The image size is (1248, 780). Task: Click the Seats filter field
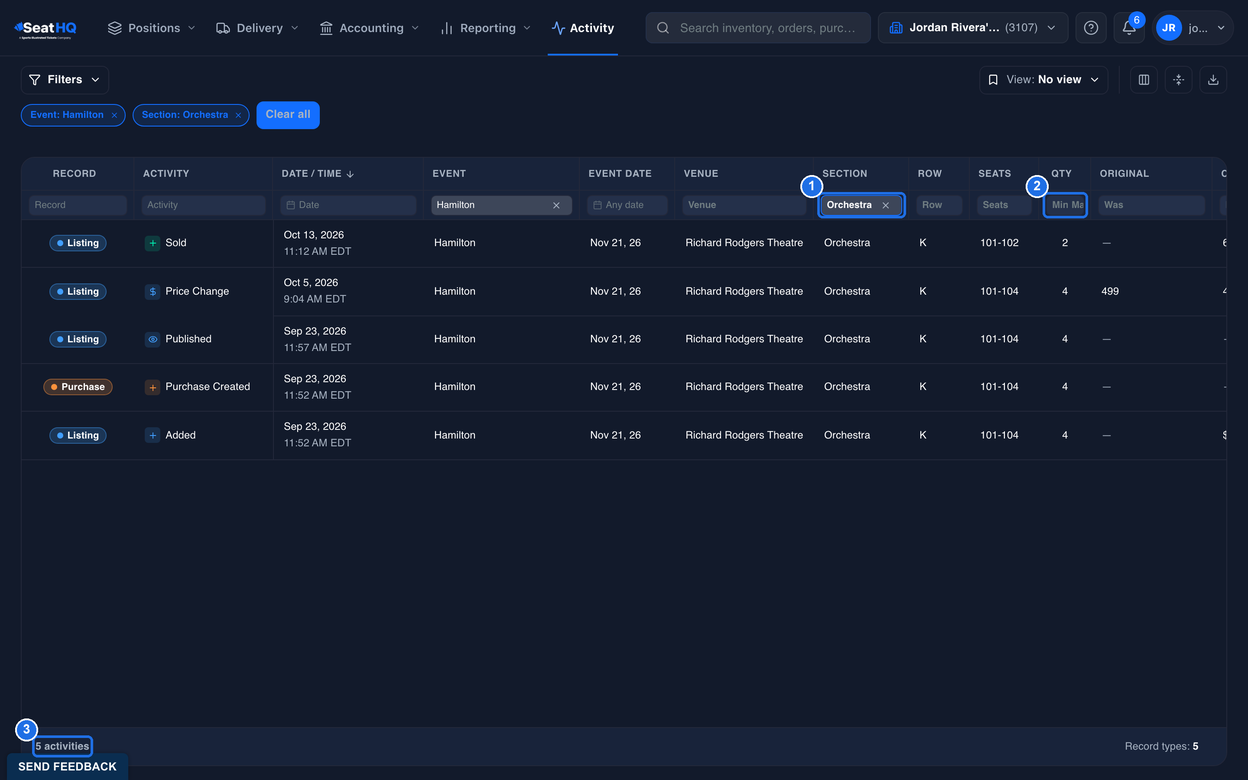click(x=1004, y=205)
